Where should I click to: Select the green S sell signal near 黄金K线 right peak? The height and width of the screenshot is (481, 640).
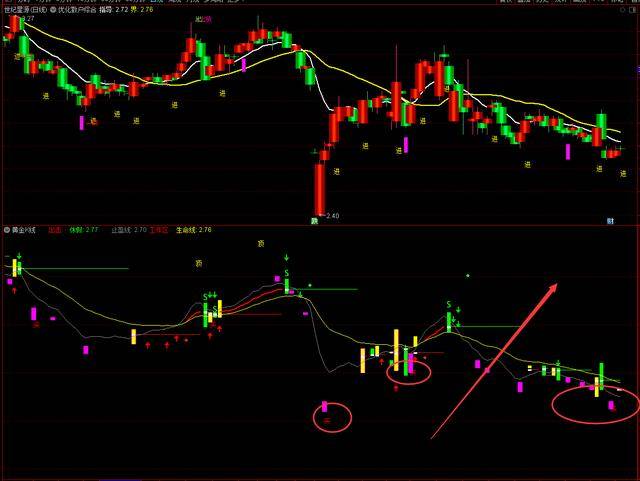tap(449, 305)
